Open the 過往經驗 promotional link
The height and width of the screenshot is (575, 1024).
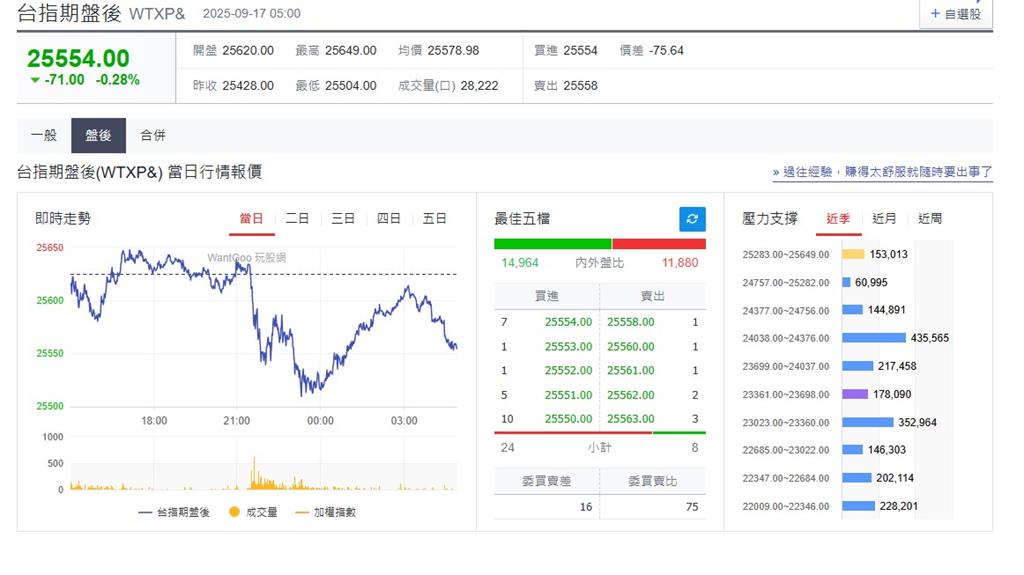(x=882, y=172)
